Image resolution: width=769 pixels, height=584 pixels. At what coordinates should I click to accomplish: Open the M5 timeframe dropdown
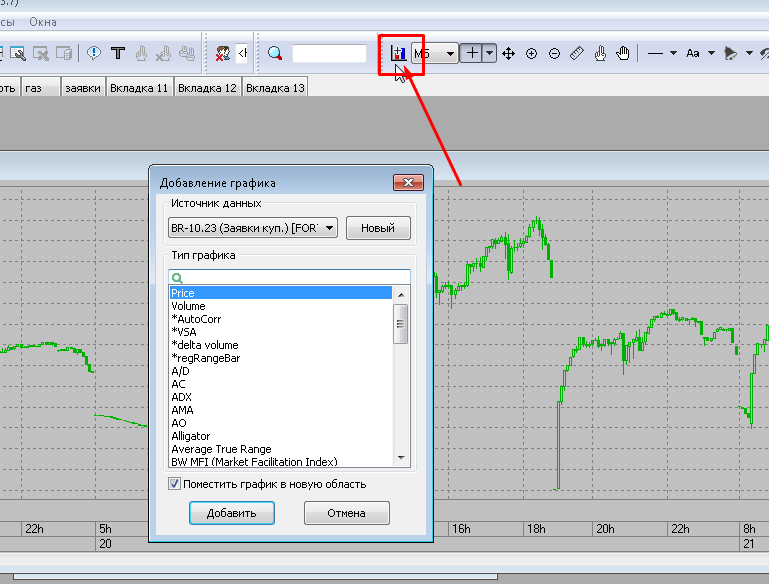coord(435,53)
